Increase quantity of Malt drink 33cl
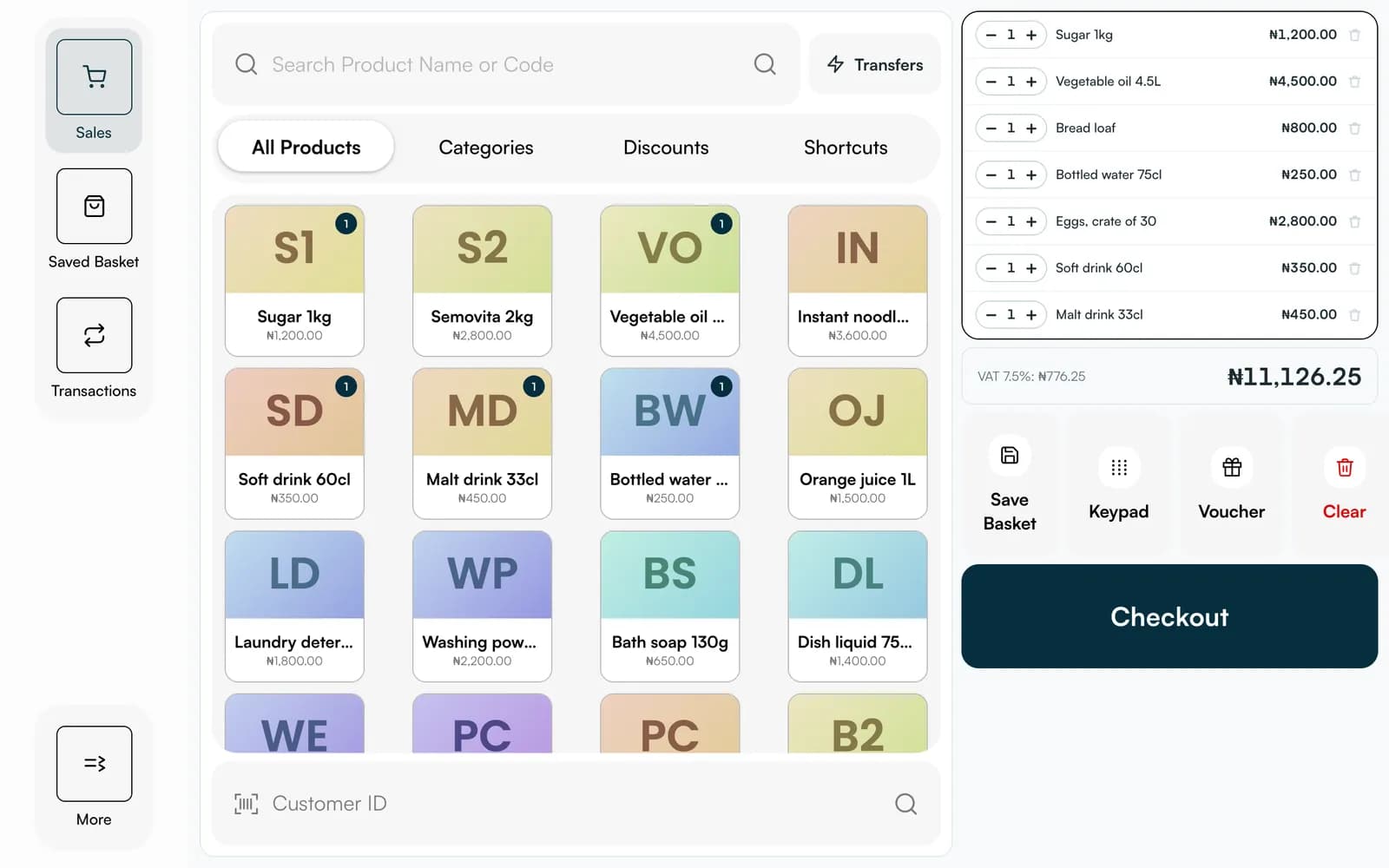 coord(1031,314)
